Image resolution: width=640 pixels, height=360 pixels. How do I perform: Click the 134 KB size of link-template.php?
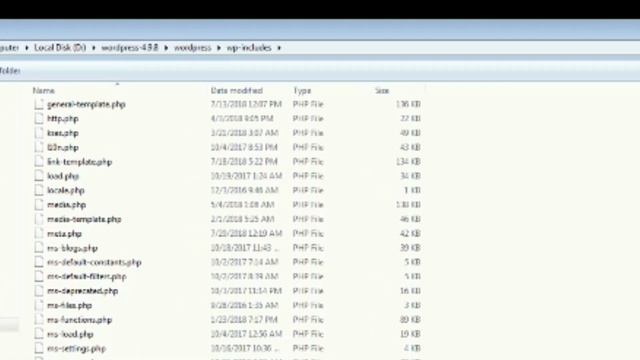408,162
